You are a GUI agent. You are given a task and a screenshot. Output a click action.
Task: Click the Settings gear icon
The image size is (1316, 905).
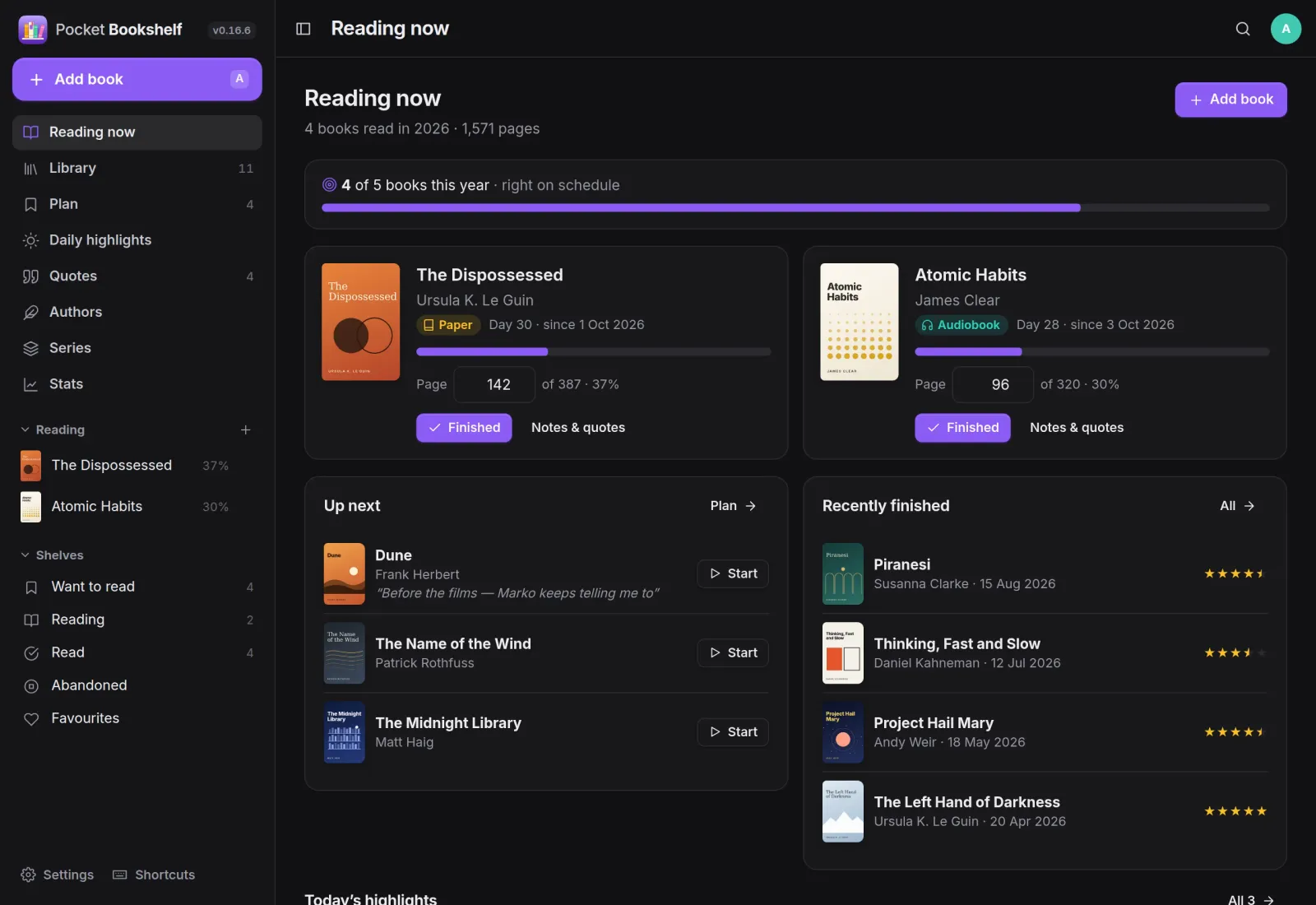(28, 875)
